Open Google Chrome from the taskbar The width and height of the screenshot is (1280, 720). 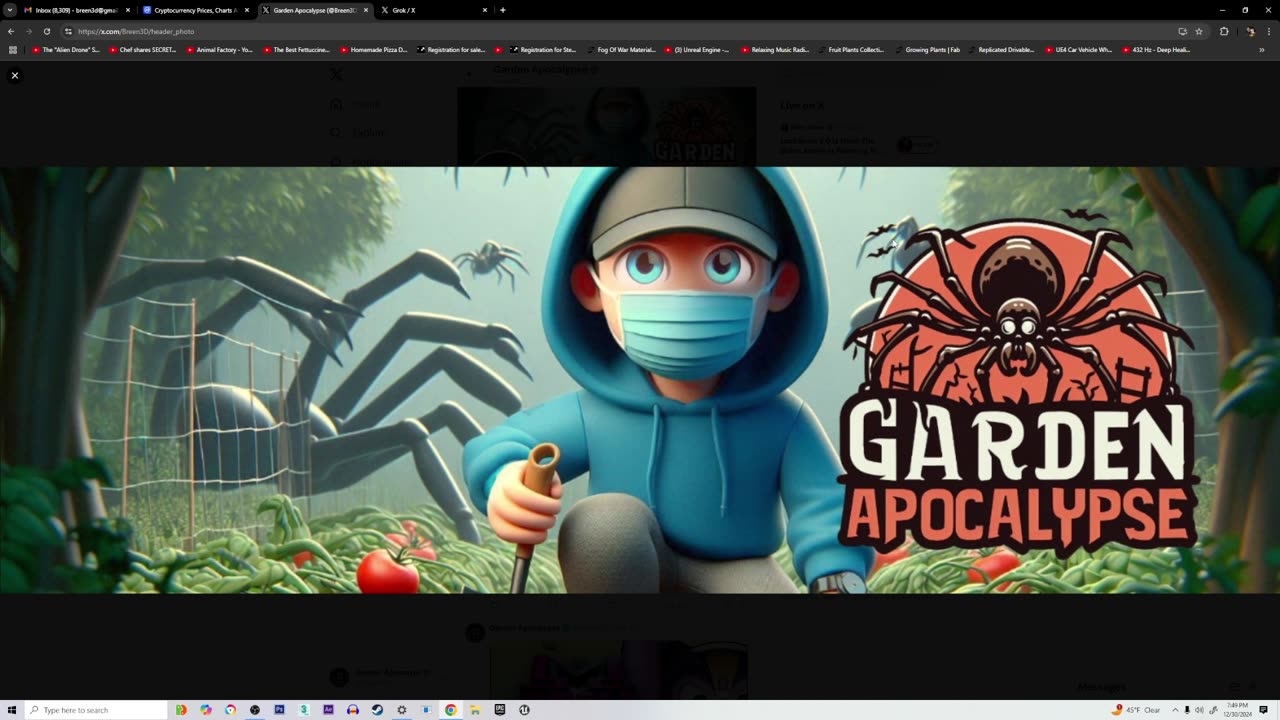point(451,710)
